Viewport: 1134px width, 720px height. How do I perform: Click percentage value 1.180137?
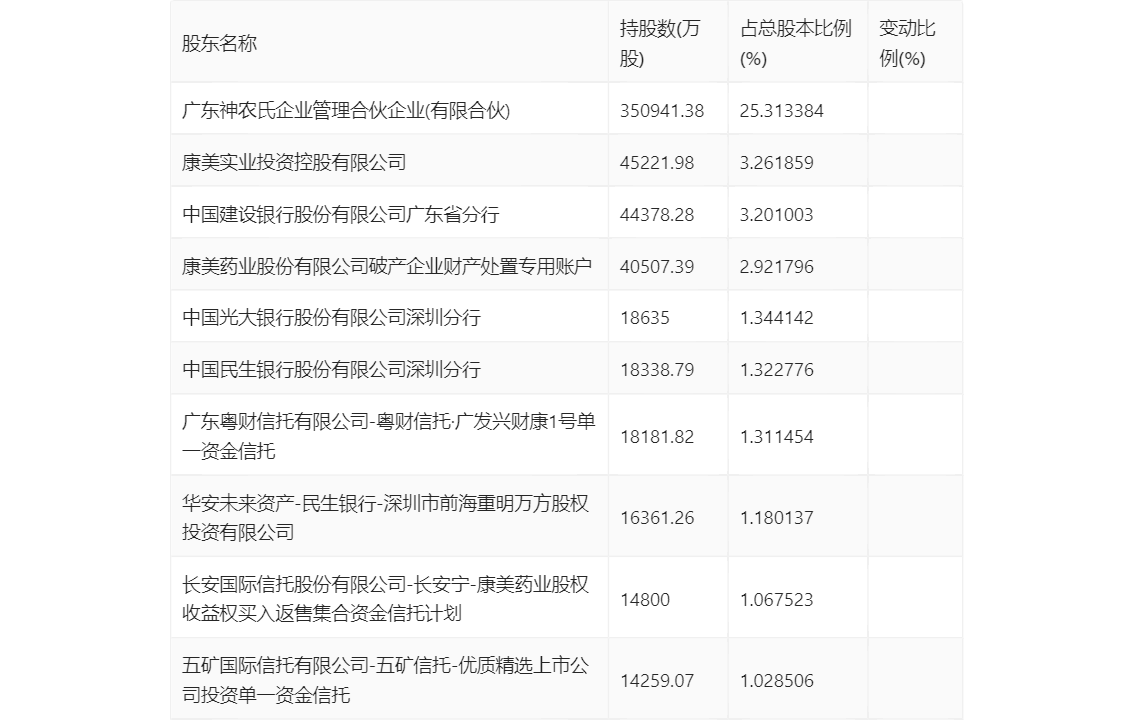(777, 518)
